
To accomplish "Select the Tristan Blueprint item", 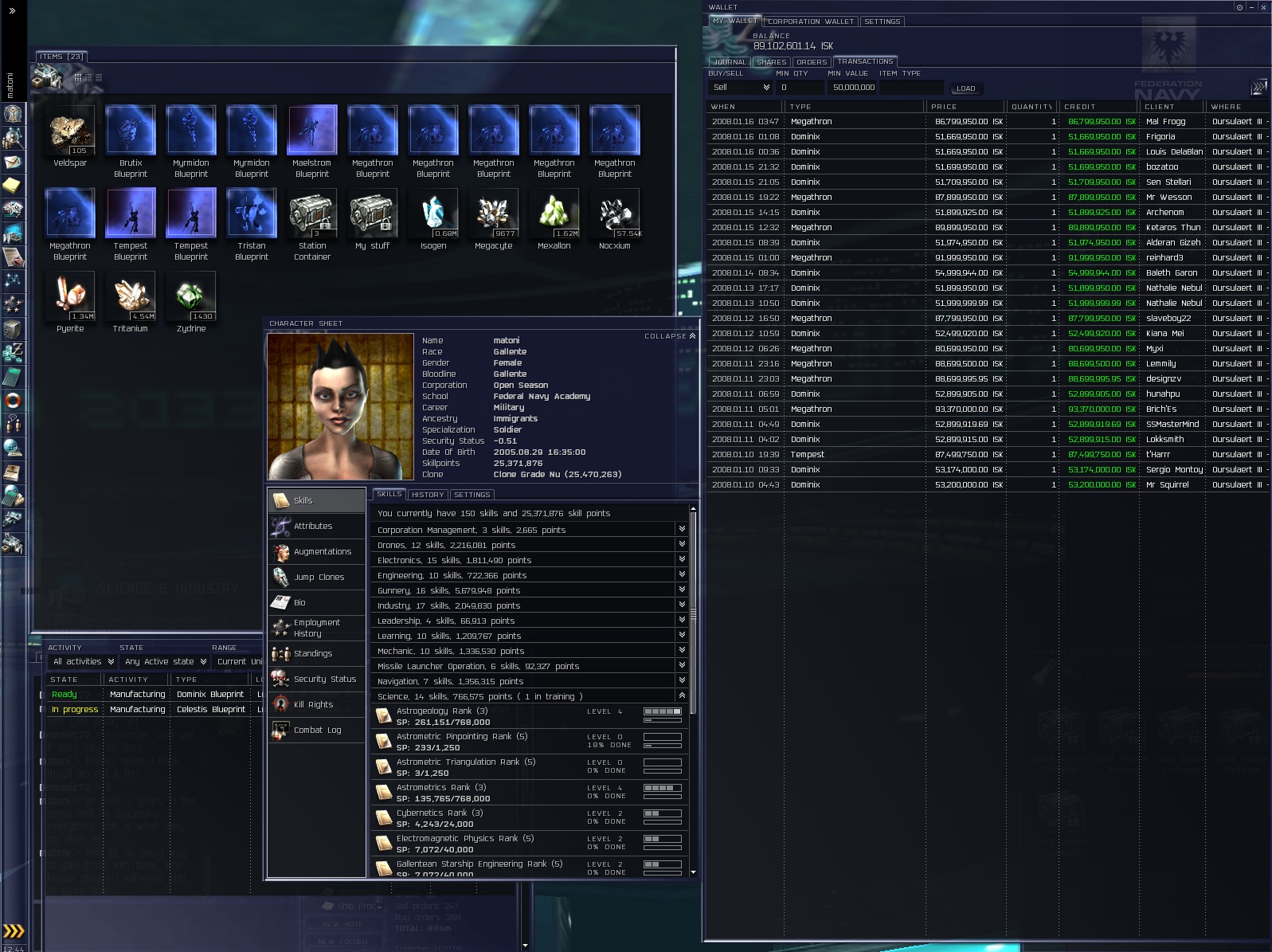I will (252, 225).
